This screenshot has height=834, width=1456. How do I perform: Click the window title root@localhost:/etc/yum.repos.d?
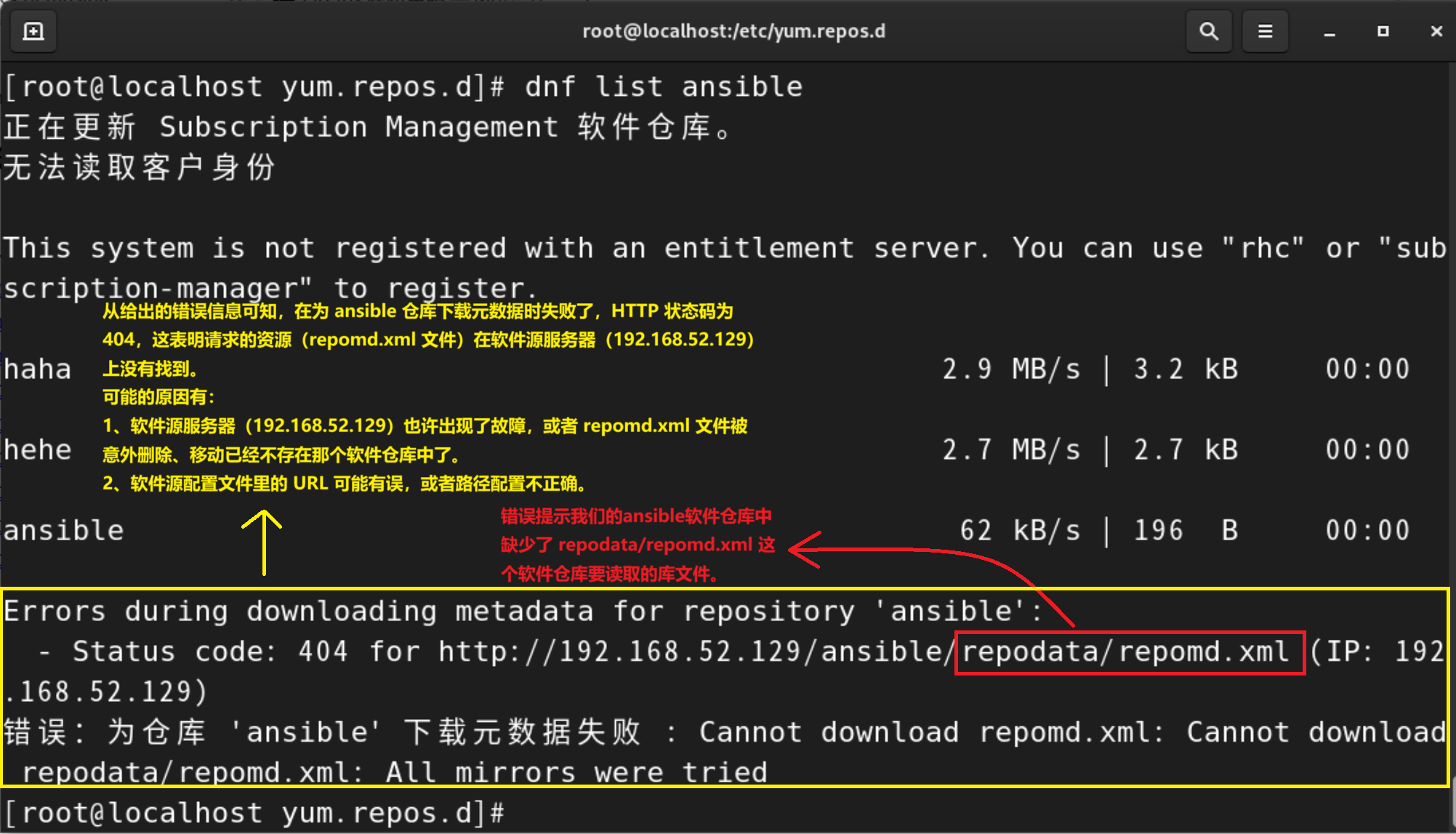click(733, 31)
